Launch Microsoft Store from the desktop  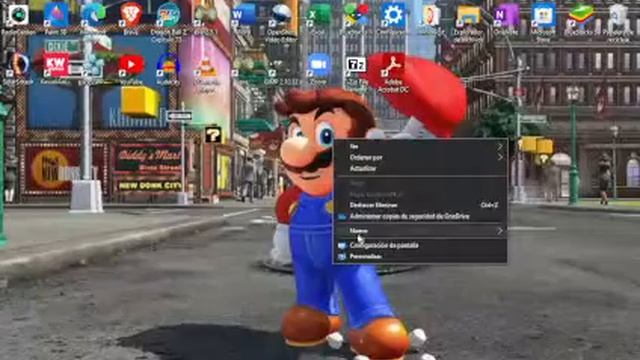[x=544, y=21]
